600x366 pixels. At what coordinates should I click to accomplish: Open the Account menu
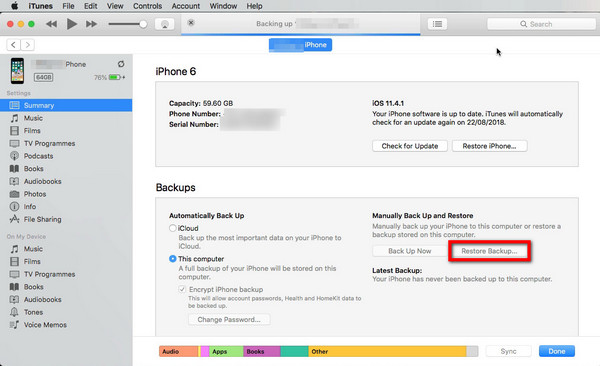point(186,6)
